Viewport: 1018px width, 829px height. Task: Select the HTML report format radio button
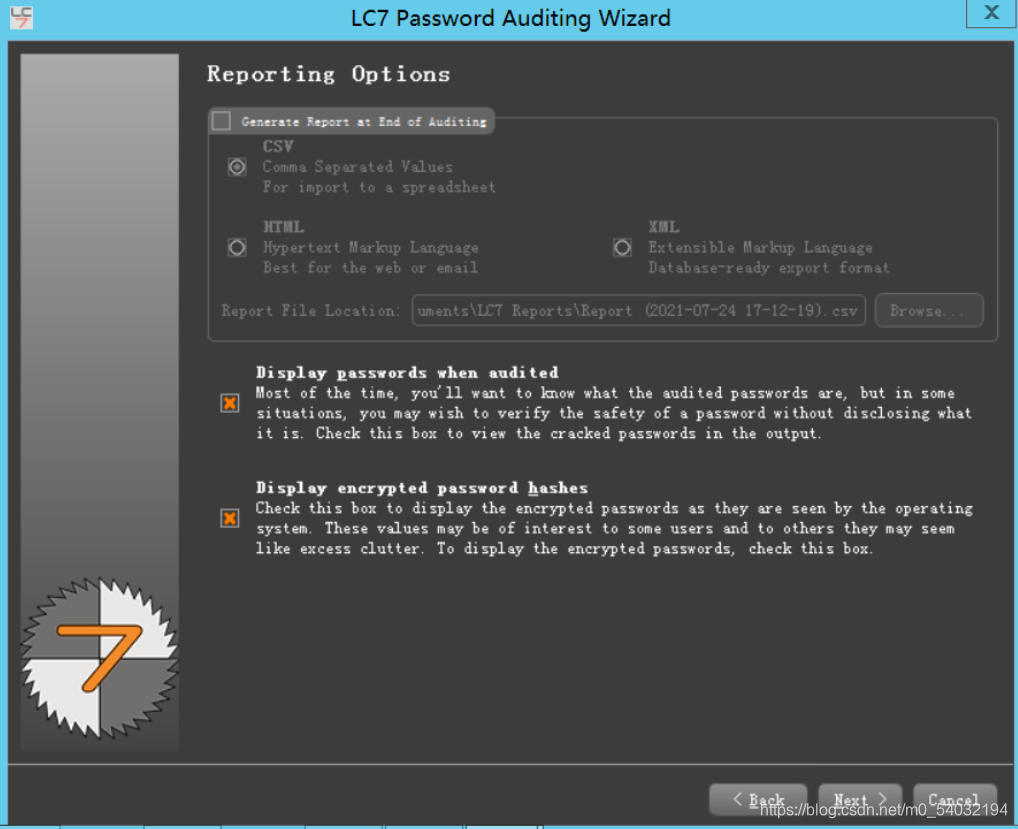click(237, 247)
